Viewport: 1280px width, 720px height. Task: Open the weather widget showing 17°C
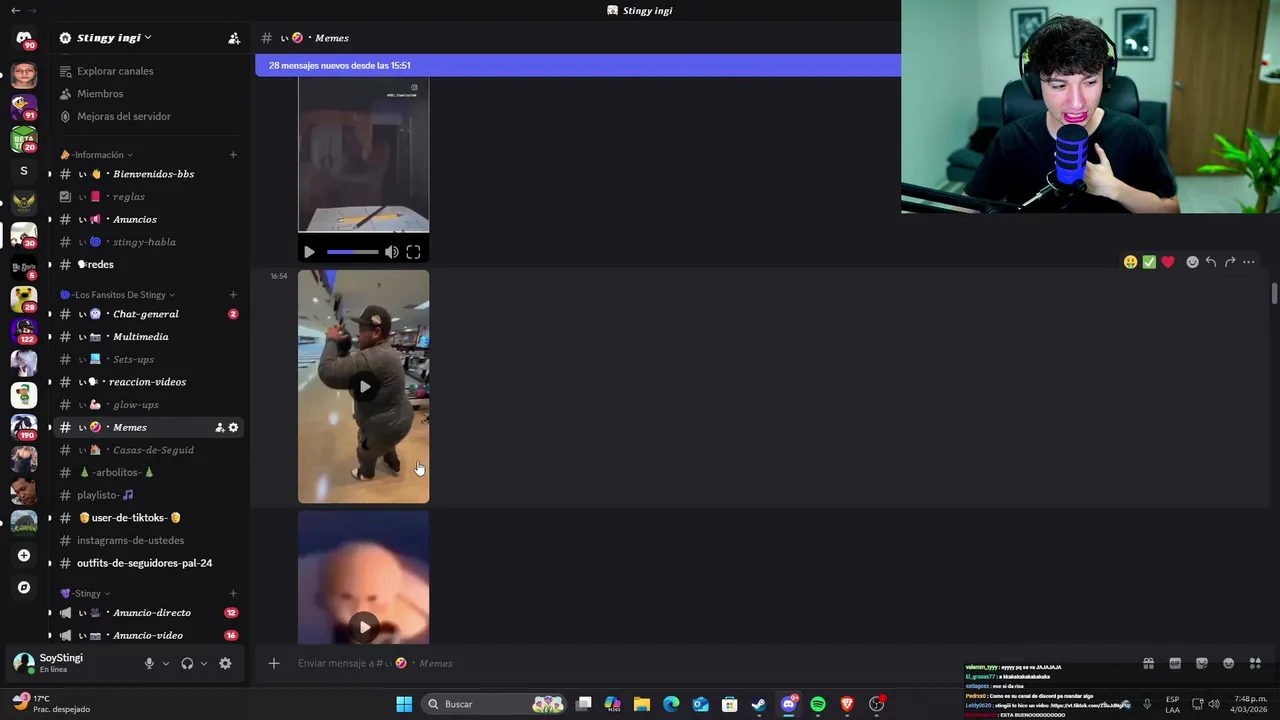click(52, 704)
